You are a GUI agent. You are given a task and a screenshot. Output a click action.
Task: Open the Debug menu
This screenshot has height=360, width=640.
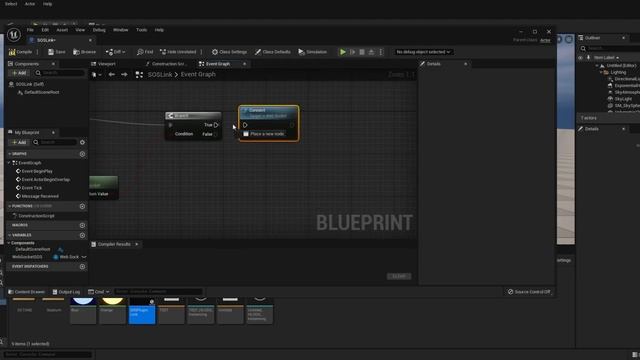click(x=99, y=30)
